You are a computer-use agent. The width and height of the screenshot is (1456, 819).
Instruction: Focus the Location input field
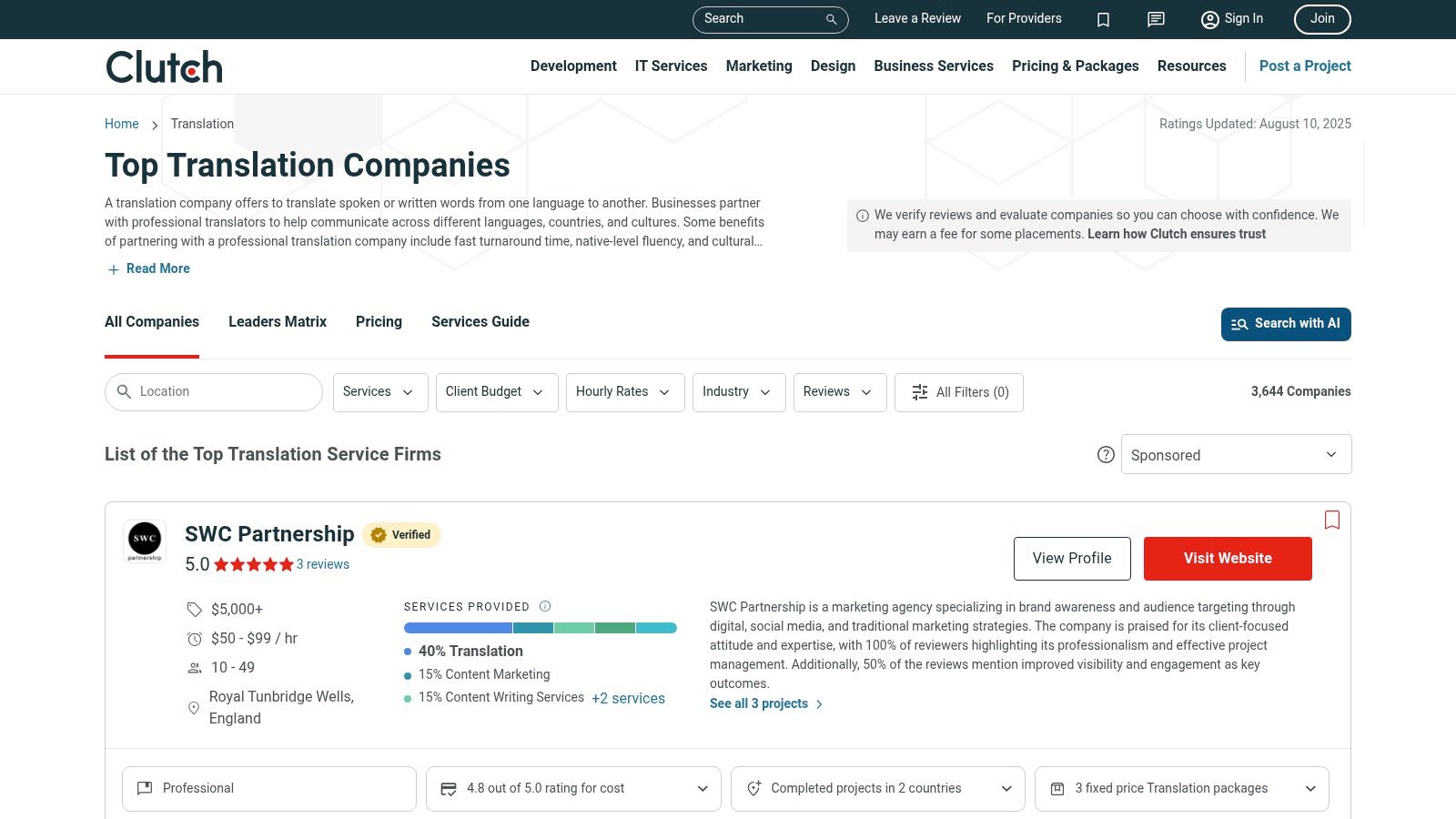pos(214,392)
